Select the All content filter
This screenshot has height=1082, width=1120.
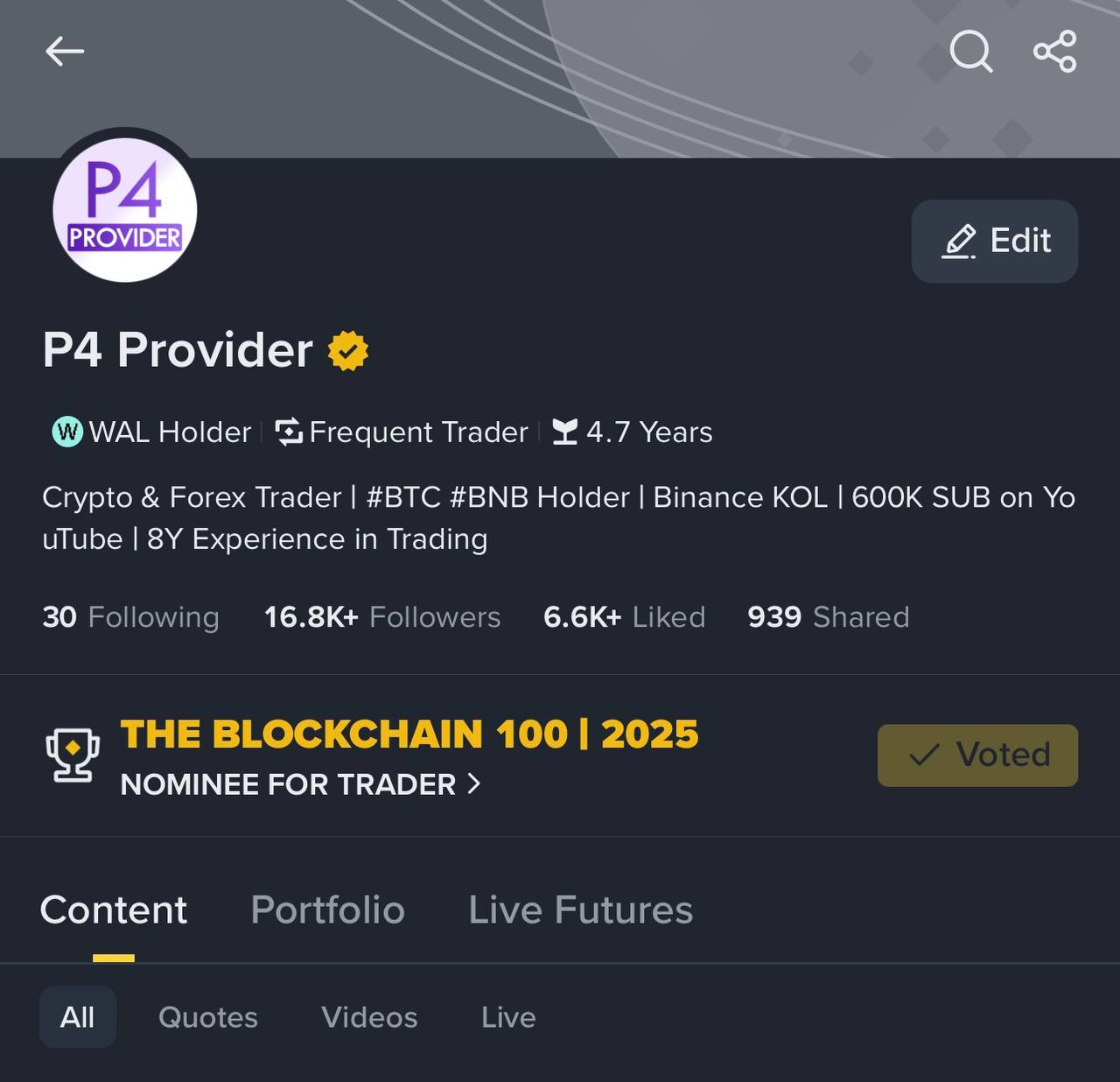click(78, 1017)
